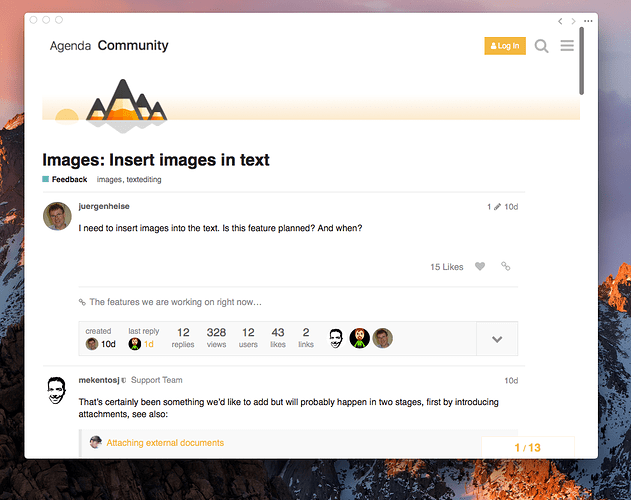Show who liked: 15 Likes
631x500 pixels.
(447, 267)
